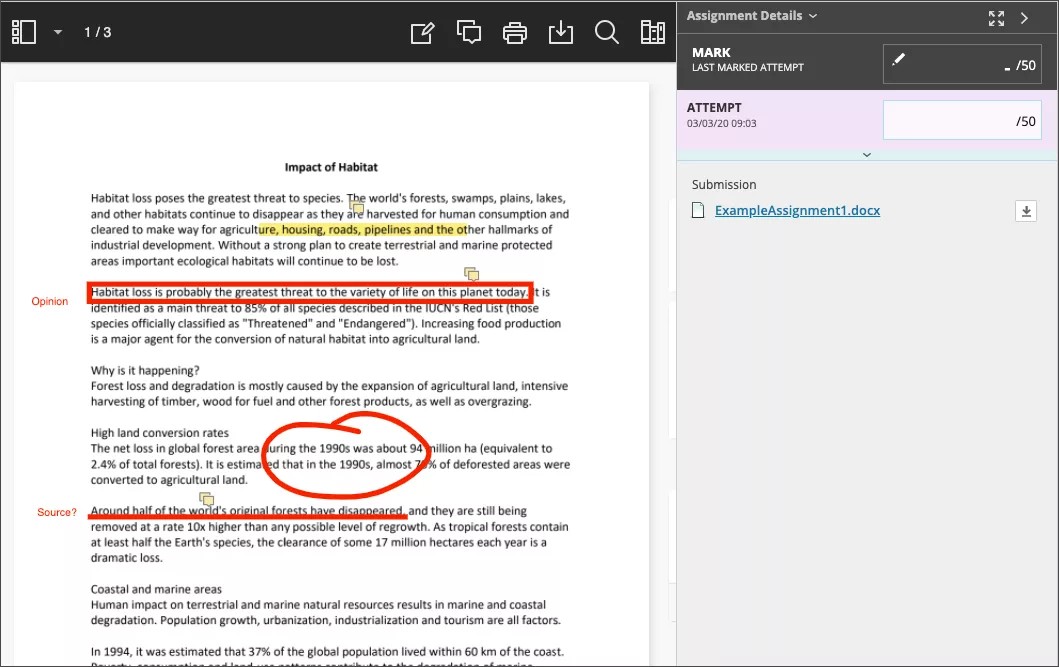Open the page thumbnail sidebar view
1059x667 pixels.
pyautogui.click(x=23, y=31)
